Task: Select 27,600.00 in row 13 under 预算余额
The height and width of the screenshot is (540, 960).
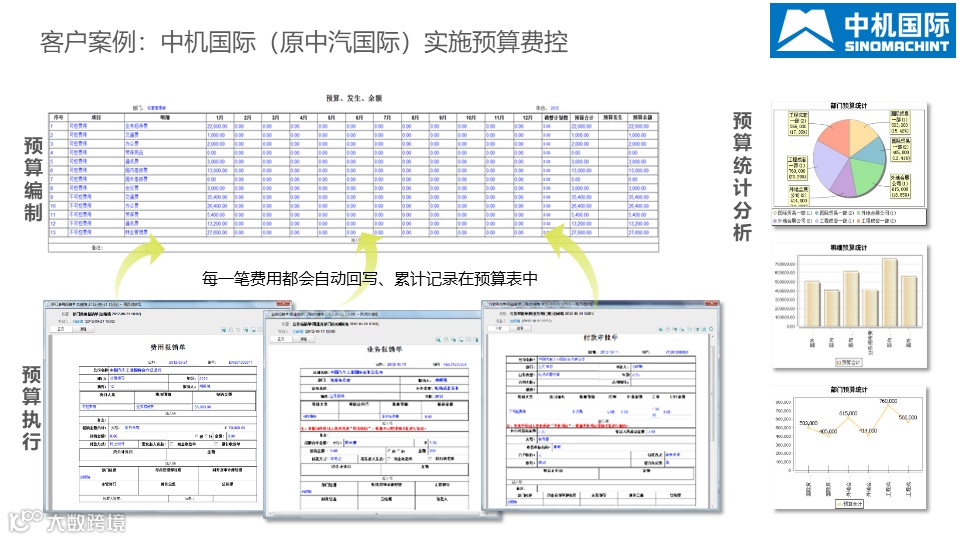Action: [x=639, y=233]
